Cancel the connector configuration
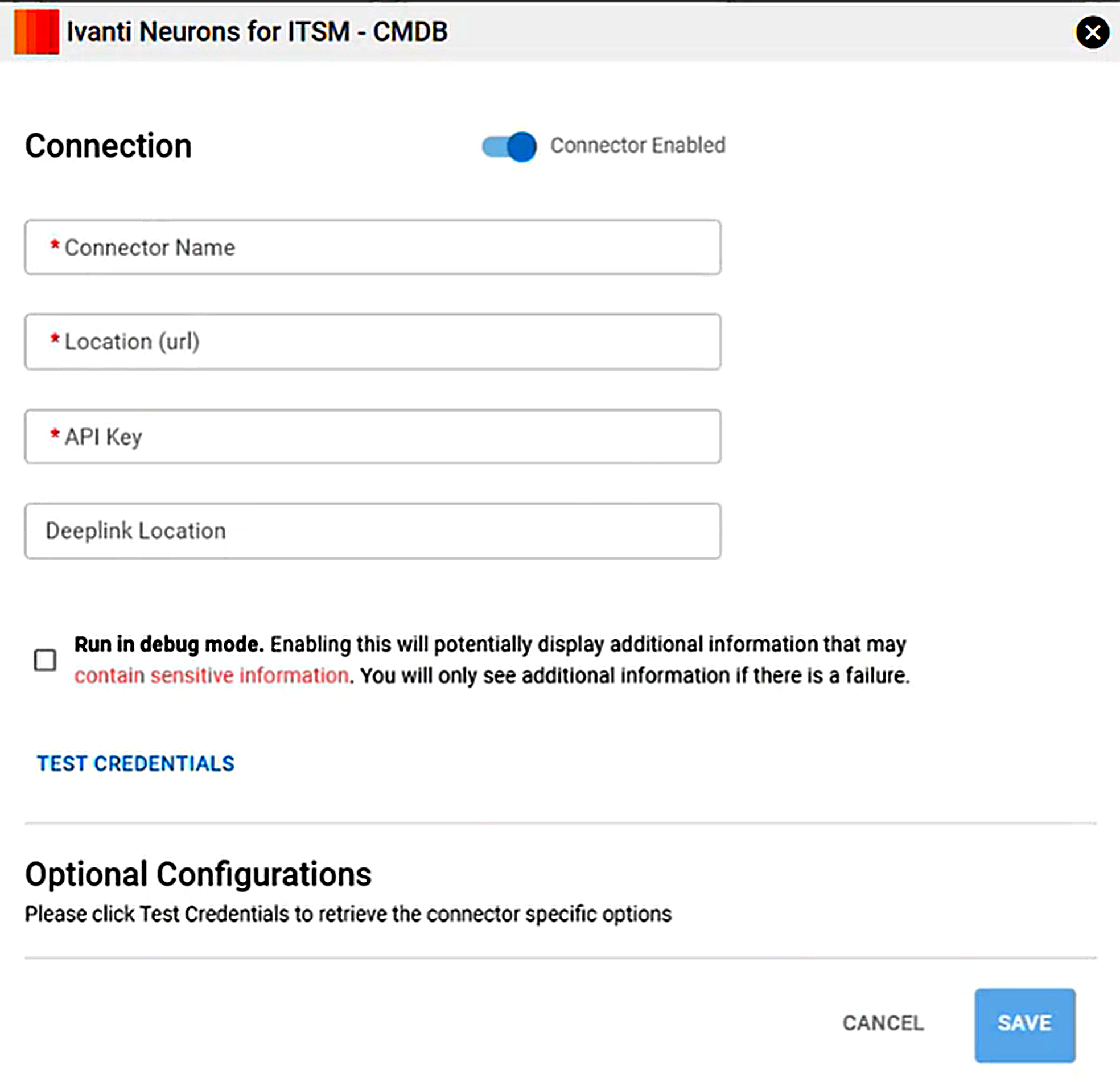Viewport: 1120px width, 1086px height. 883,1023
